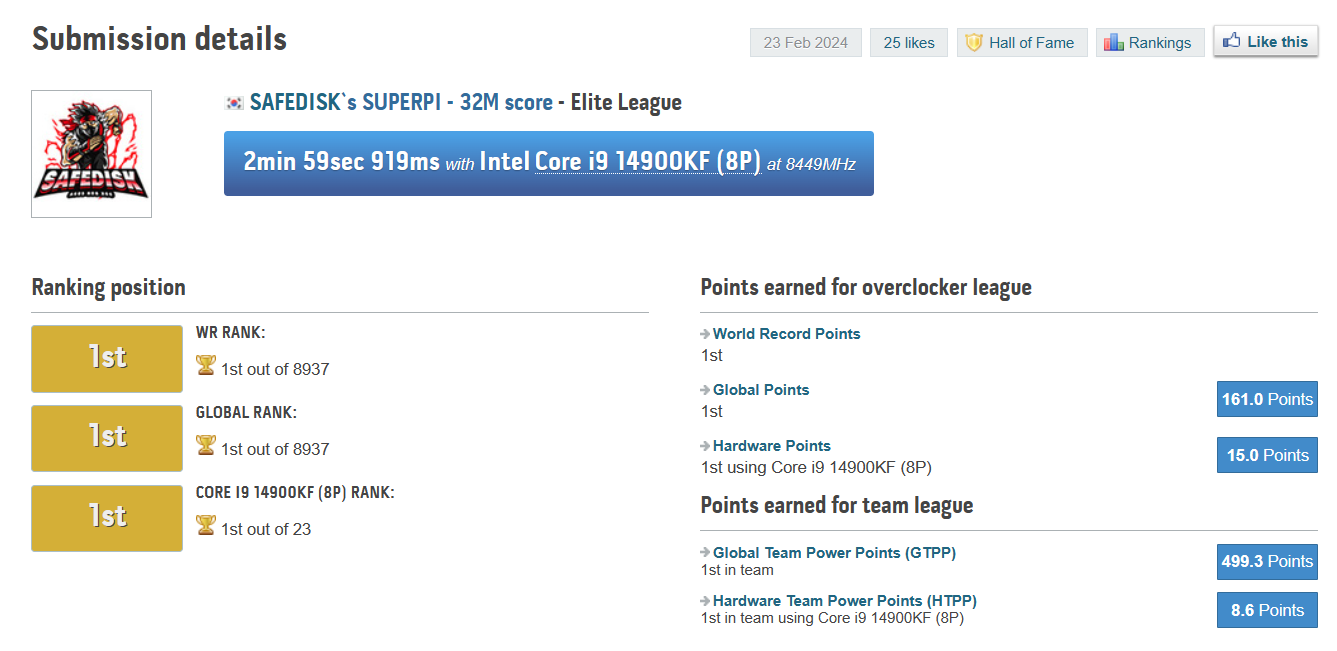The height and width of the screenshot is (651, 1337).
Task: Click the arrow icon before World Record Points
Action: click(705, 334)
